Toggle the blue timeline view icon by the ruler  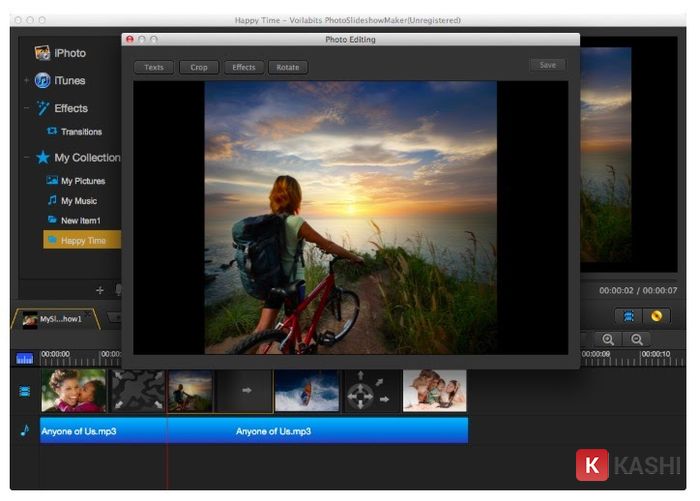(24, 358)
